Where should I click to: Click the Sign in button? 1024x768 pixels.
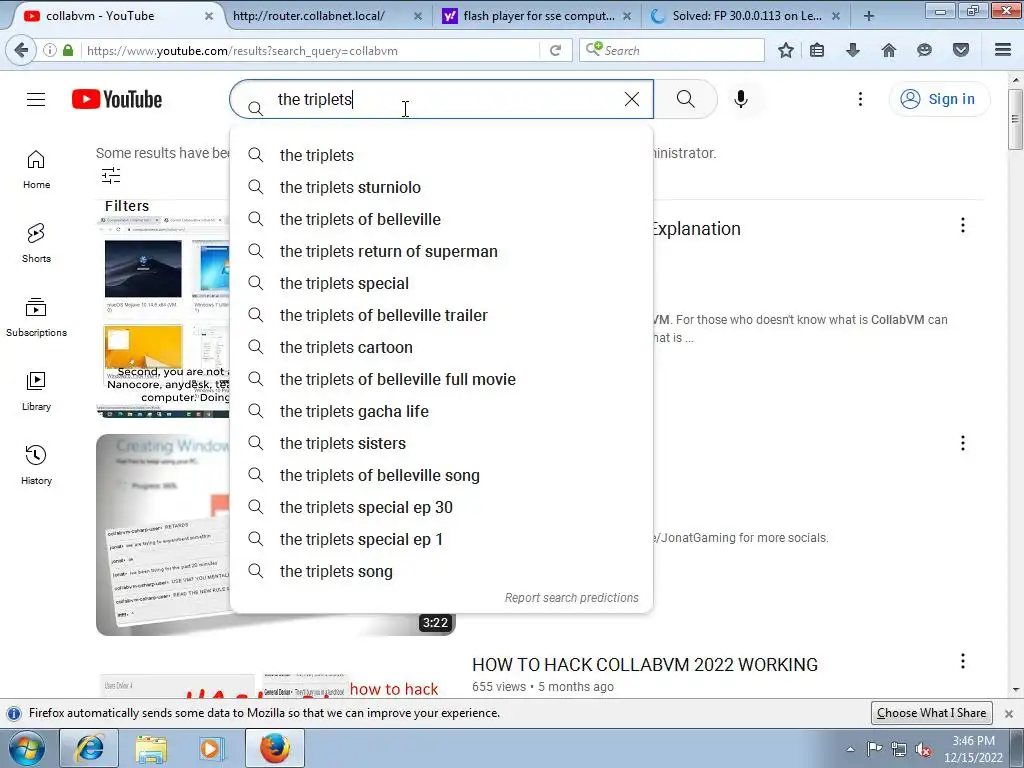[939, 99]
